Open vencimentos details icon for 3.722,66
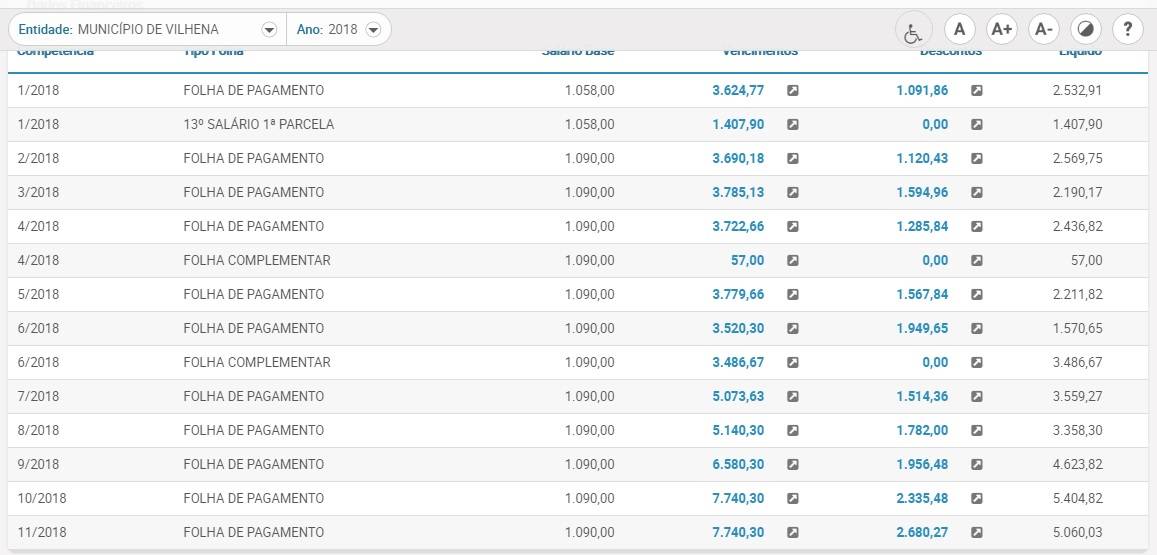Viewport: 1157px width, 555px height. (x=792, y=227)
